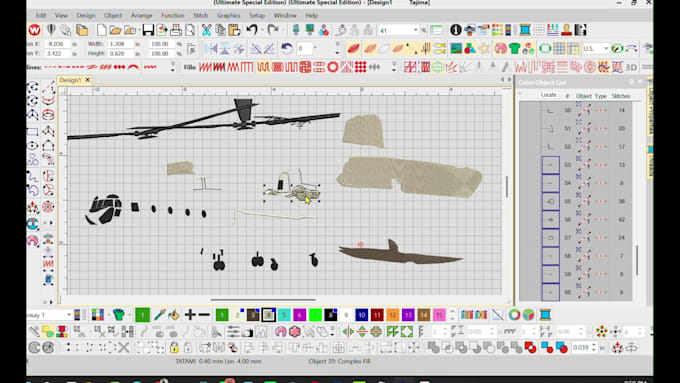Toggle the 3D view button

[x=631, y=67]
